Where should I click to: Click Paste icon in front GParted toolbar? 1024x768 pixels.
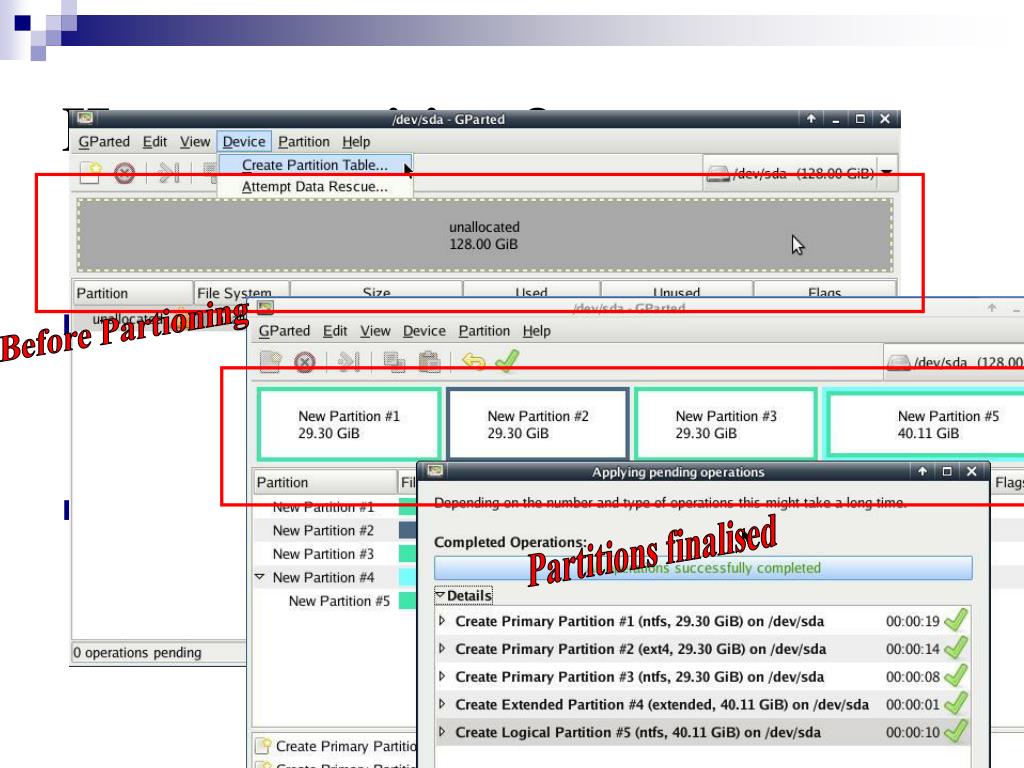point(429,361)
